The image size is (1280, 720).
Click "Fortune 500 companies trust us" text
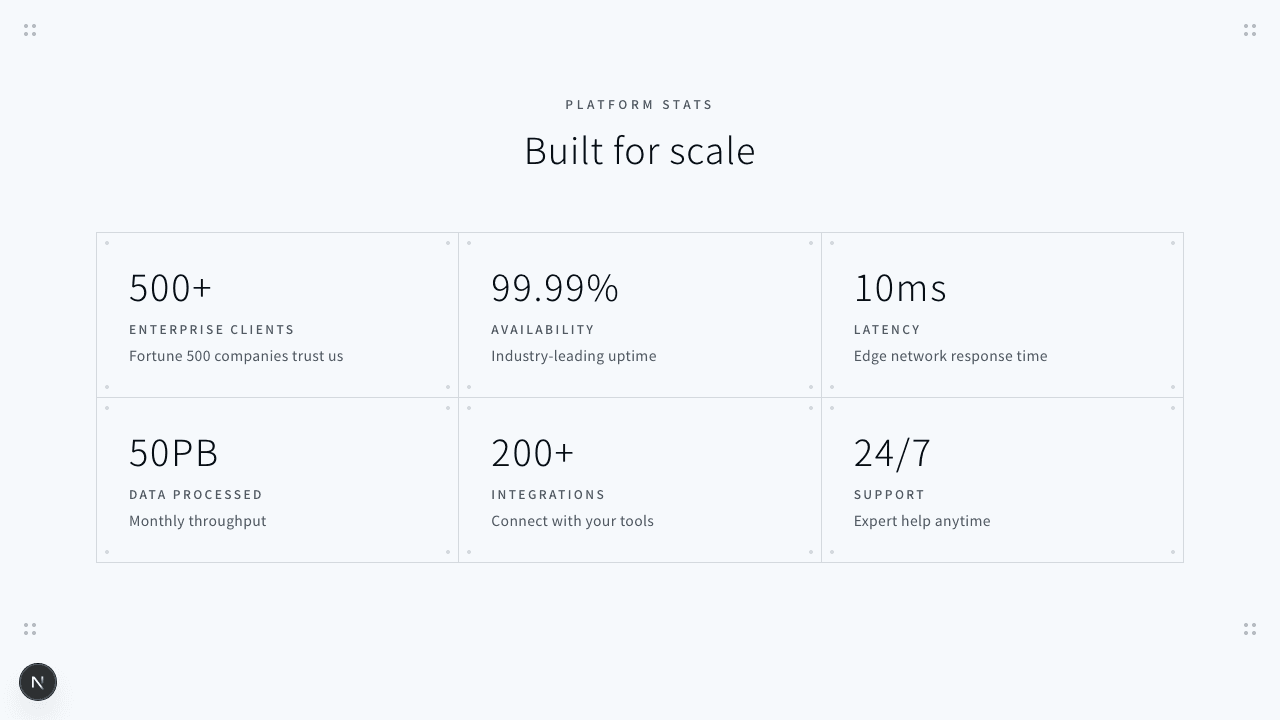236,356
